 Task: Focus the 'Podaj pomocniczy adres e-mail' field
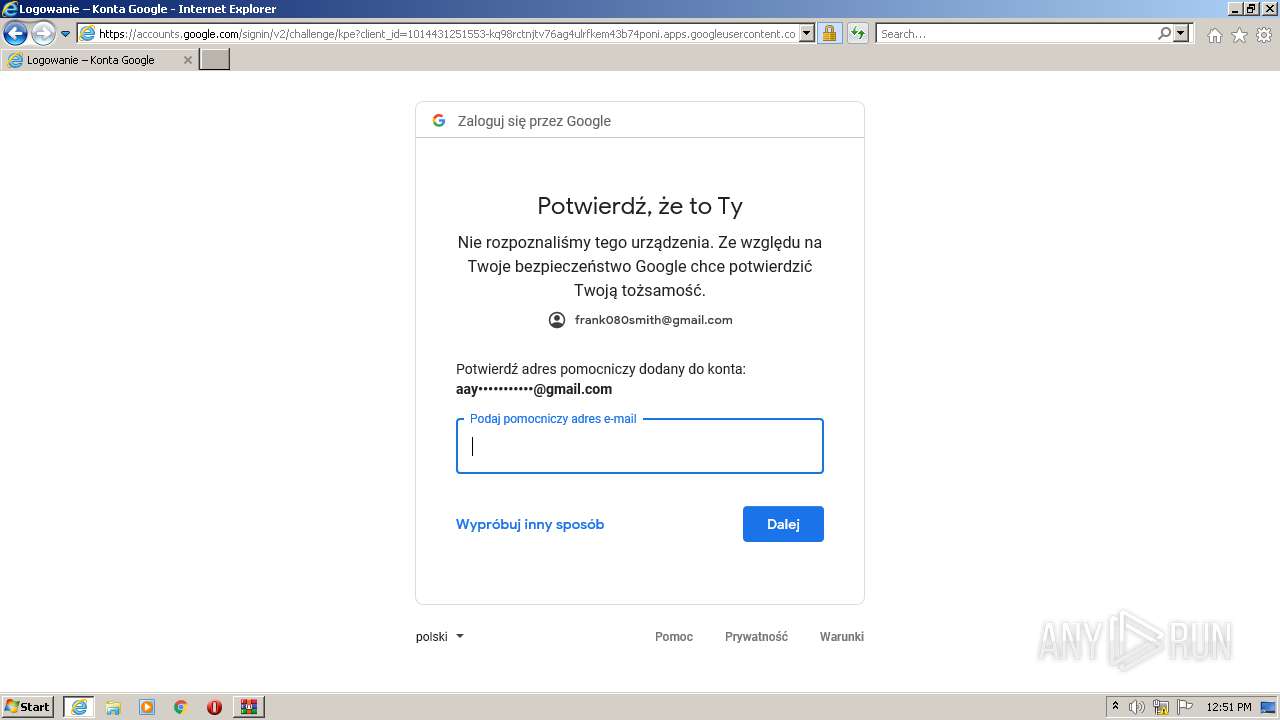pyautogui.click(x=640, y=446)
